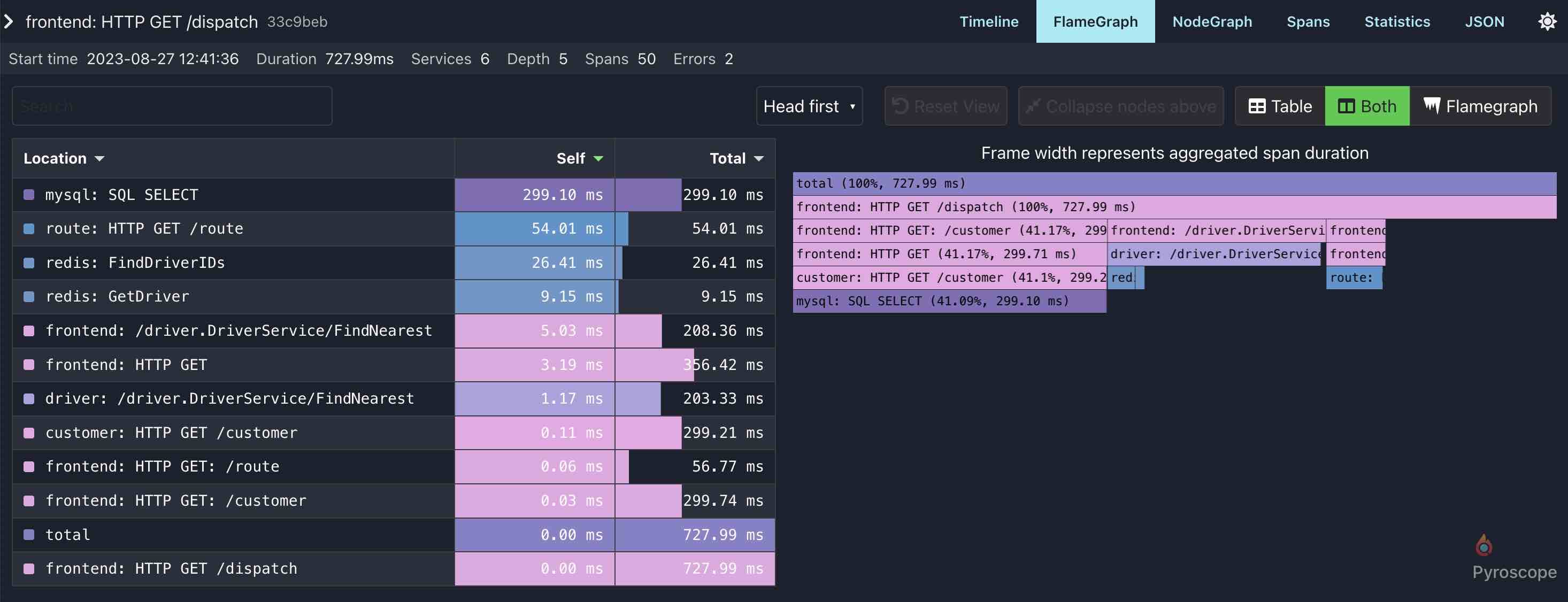This screenshot has width=1568, height=602.
Task: Expand the Head first sort dropdown
Action: point(808,105)
